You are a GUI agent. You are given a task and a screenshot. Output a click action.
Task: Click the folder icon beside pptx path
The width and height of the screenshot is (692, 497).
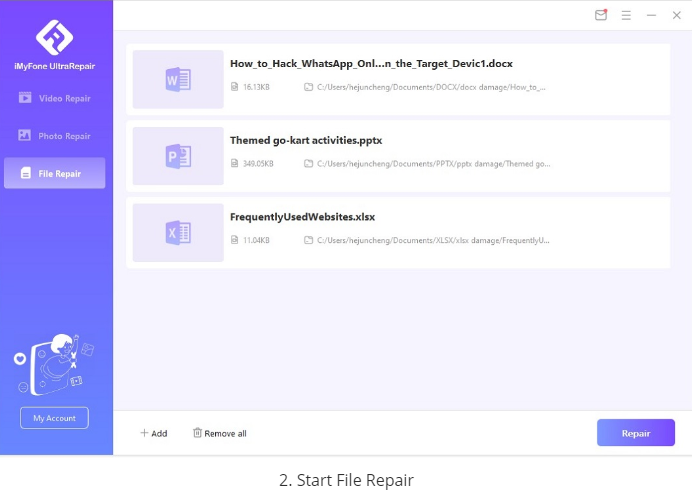click(308, 164)
